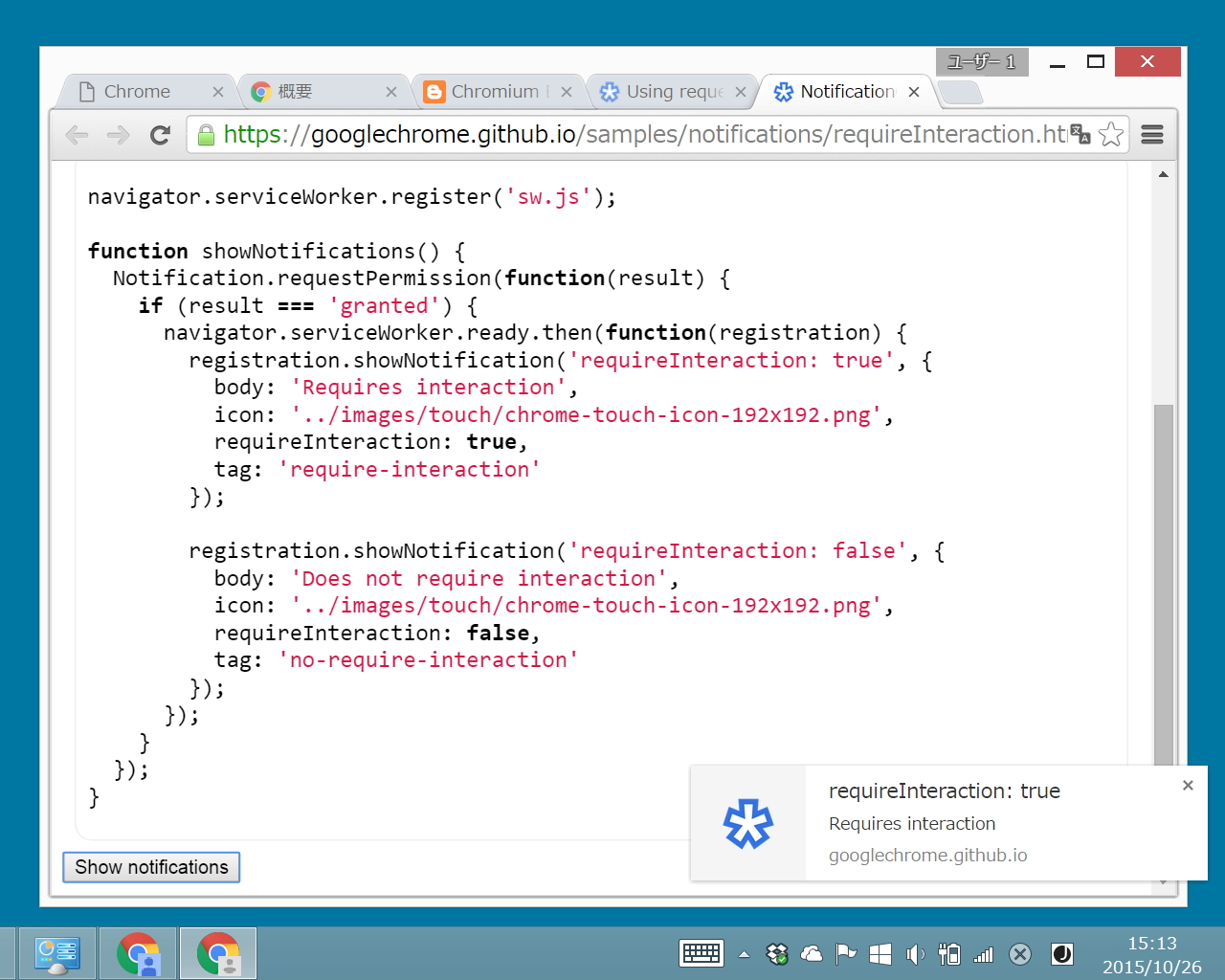Reload the current page

point(160,135)
